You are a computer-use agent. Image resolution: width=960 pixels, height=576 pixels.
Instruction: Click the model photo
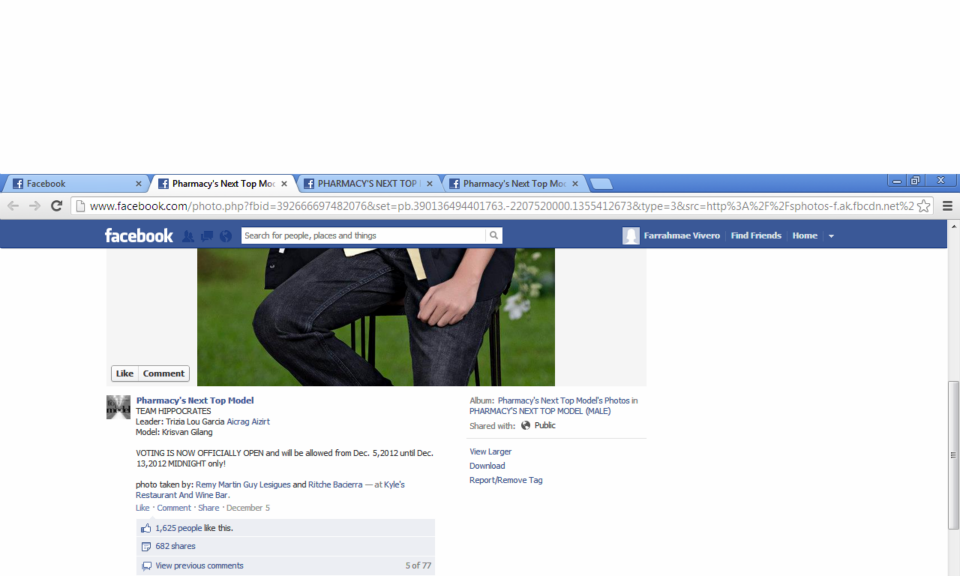(x=376, y=317)
